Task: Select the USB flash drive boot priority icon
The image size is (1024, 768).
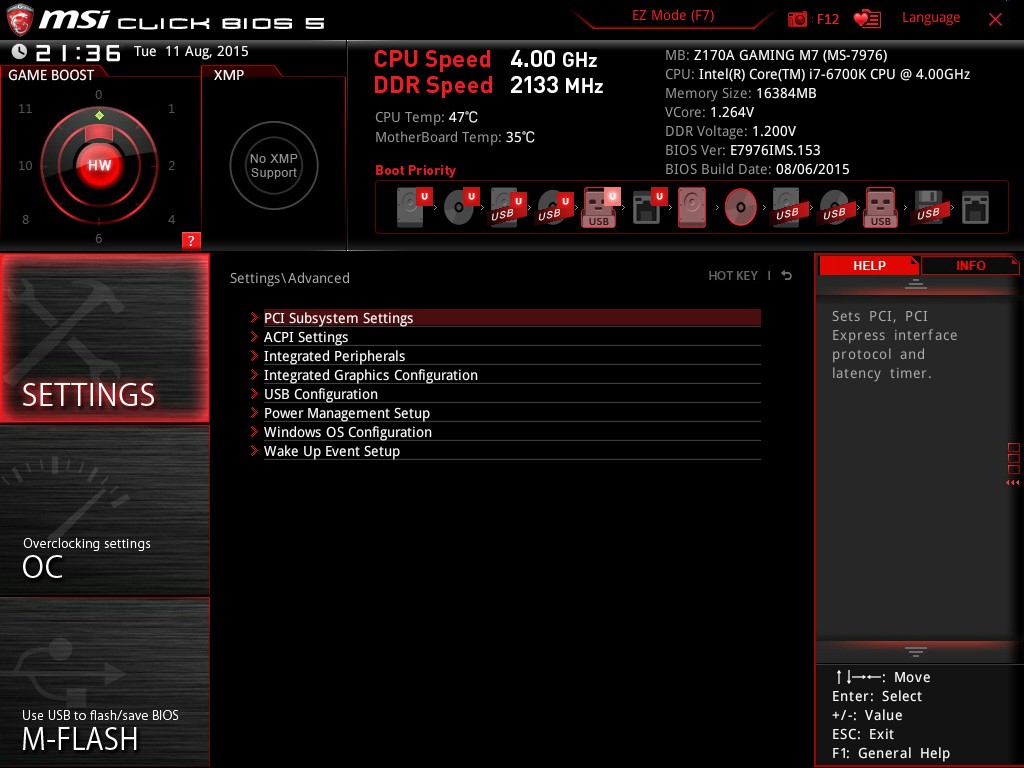Action: tap(600, 207)
